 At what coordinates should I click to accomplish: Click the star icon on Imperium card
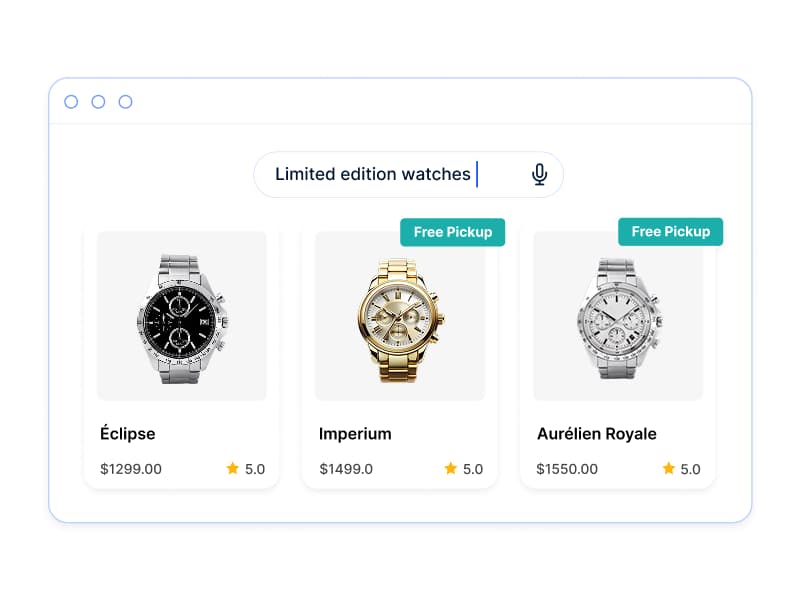pyautogui.click(x=451, y=468)
